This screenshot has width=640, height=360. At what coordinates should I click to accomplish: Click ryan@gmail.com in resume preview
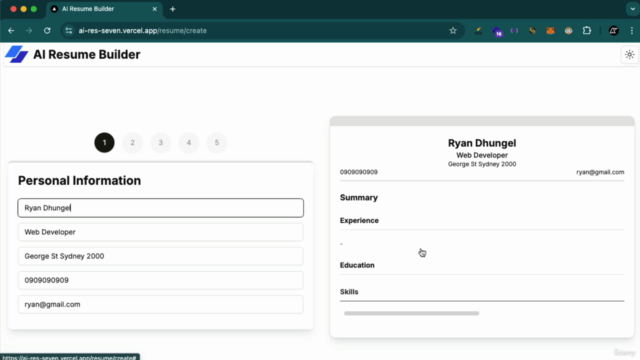600,172
